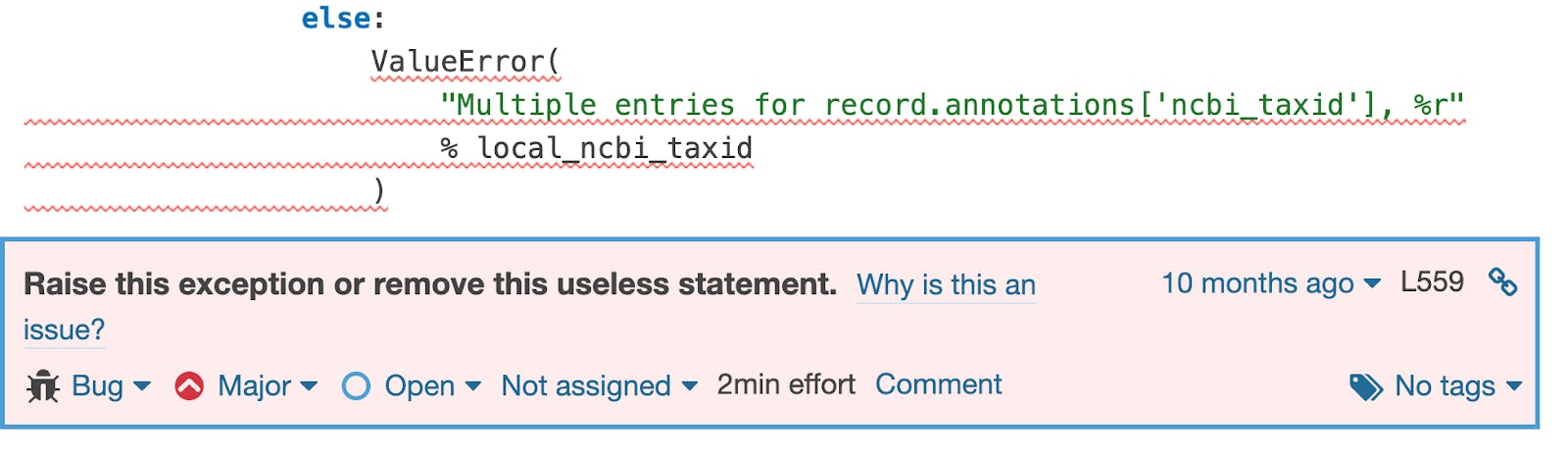Image resolution: width=1568 pixels, height=459 pixels.
Task: Open the Open status dropdown arrow
Action: point(473,386)
